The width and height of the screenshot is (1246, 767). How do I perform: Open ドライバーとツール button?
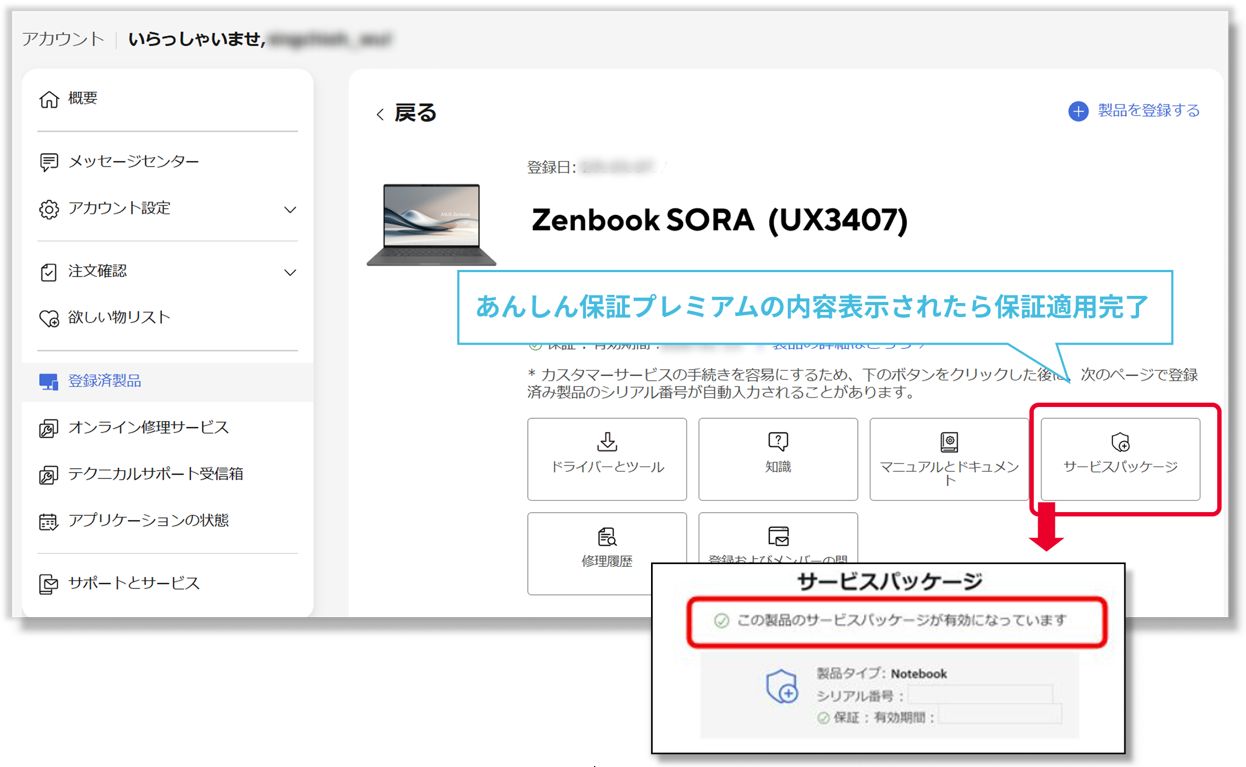click(607, 459)
